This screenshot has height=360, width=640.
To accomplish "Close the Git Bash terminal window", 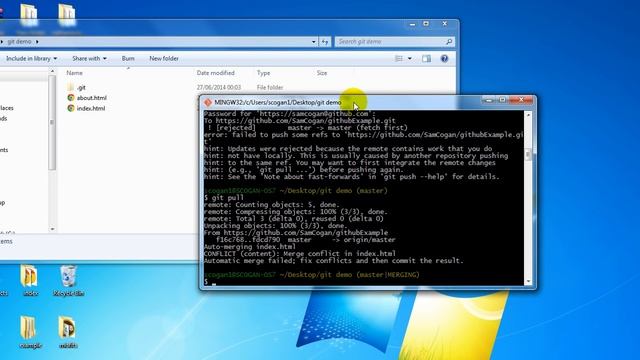I will click(x=521, y=100).
